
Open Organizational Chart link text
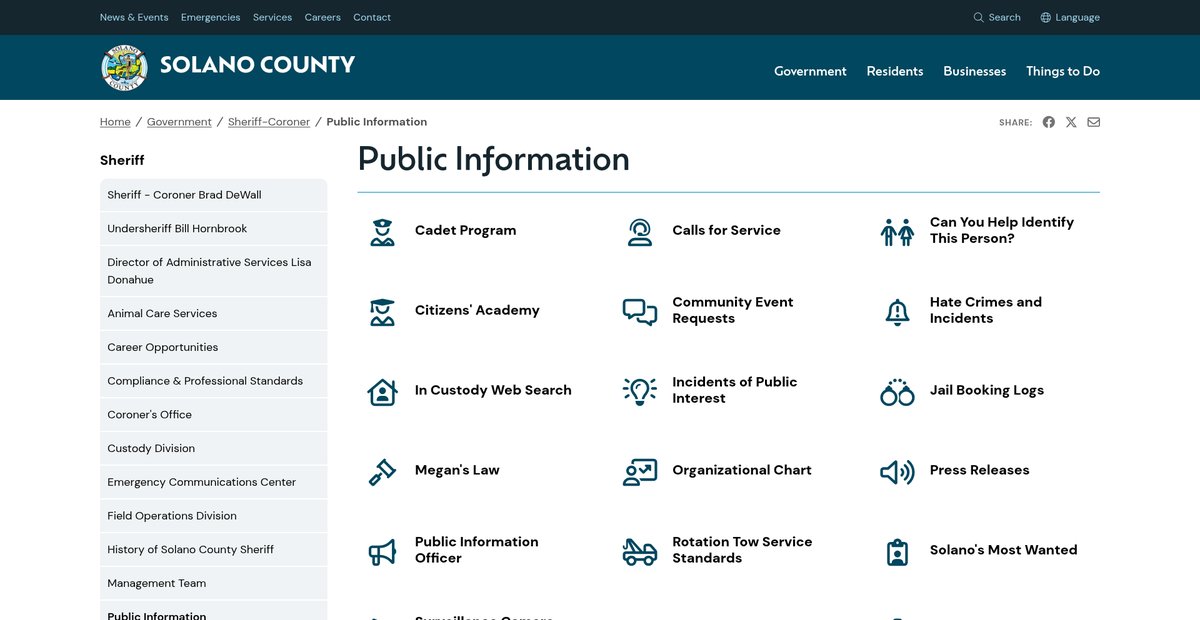click(742, 470)
